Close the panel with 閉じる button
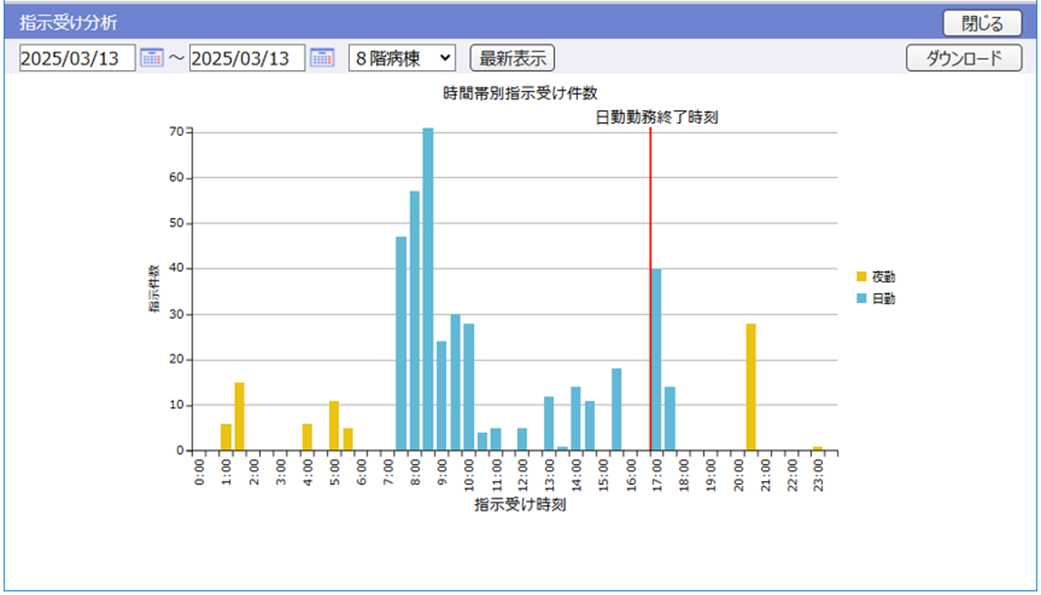This screenshot has width=1041, height=595. pos(982,22)
